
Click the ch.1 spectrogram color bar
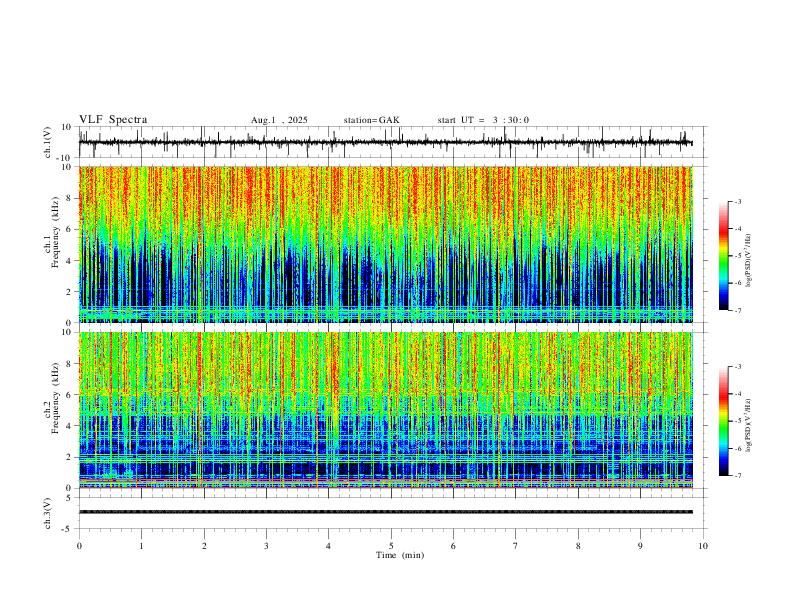724,255
